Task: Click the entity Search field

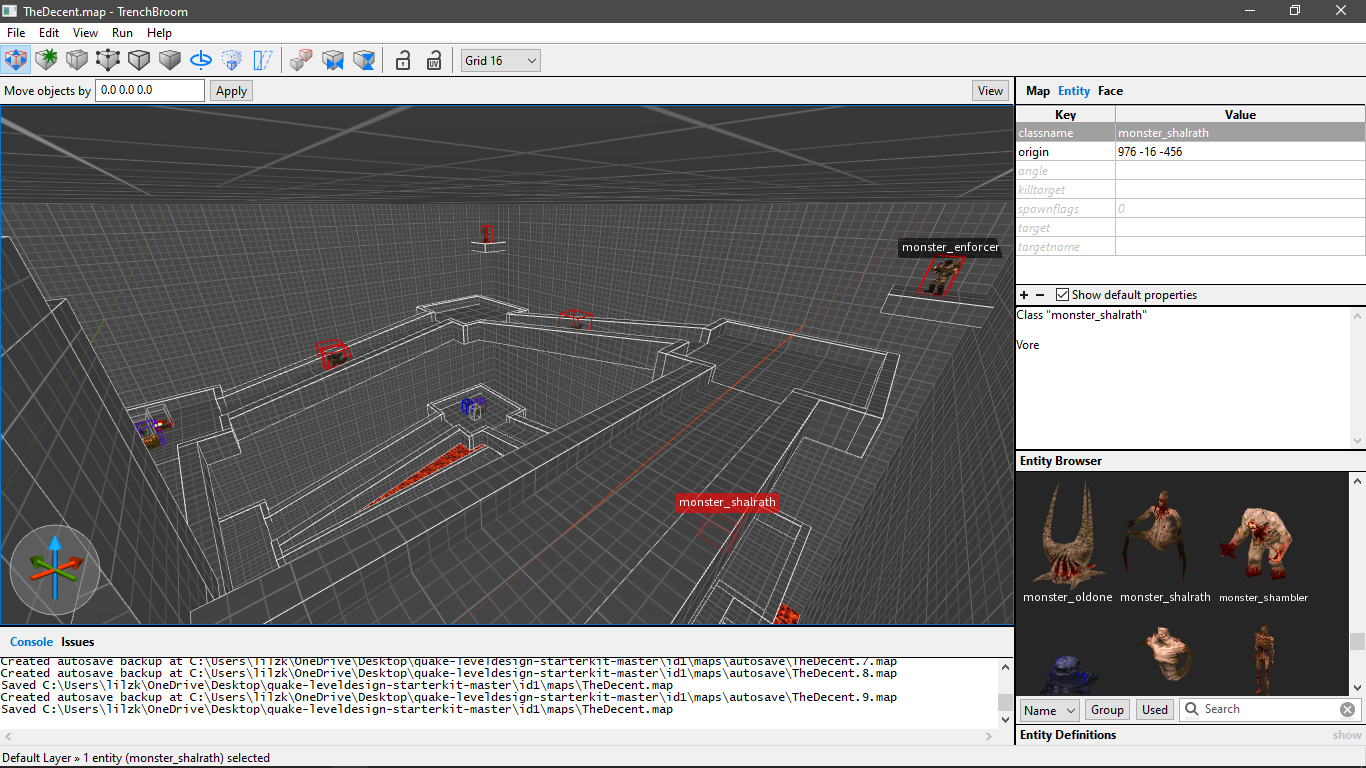Action: click(1268, 709)
